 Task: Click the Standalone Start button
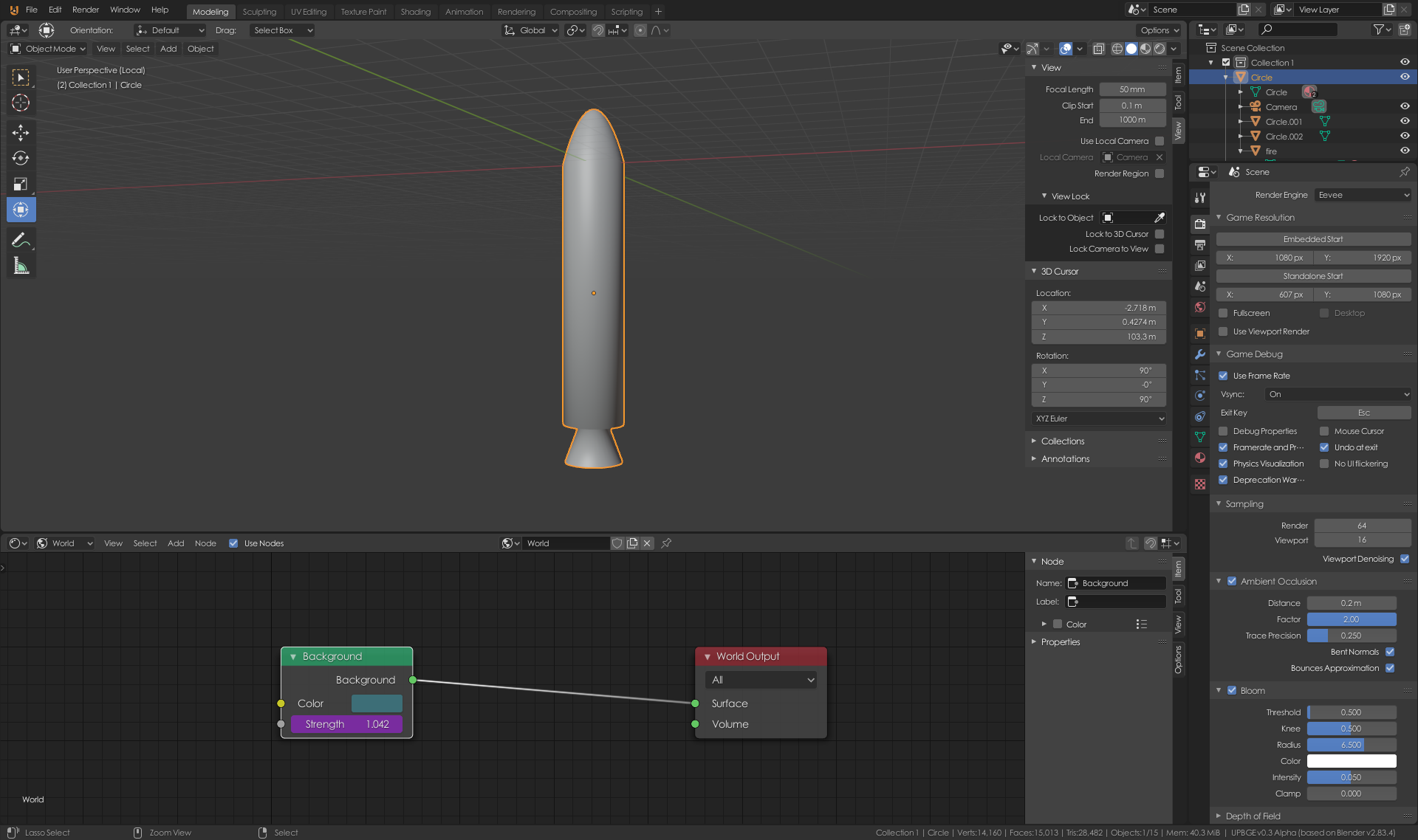coord(1312,276)
